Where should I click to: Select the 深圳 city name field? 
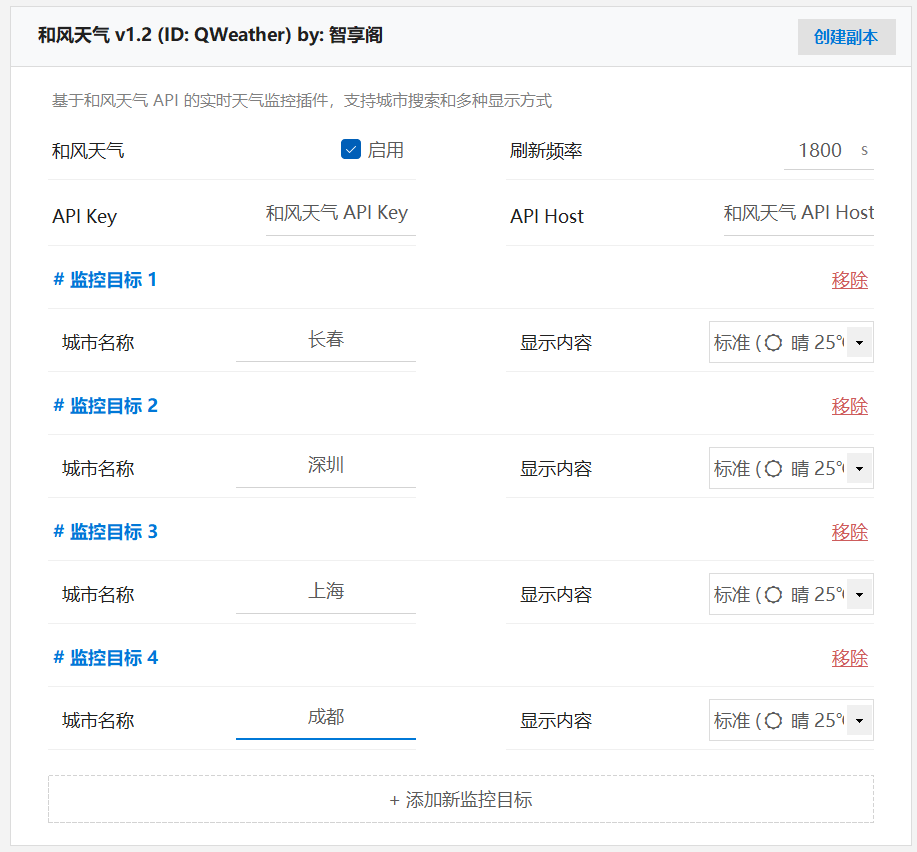tap(326, 466)
